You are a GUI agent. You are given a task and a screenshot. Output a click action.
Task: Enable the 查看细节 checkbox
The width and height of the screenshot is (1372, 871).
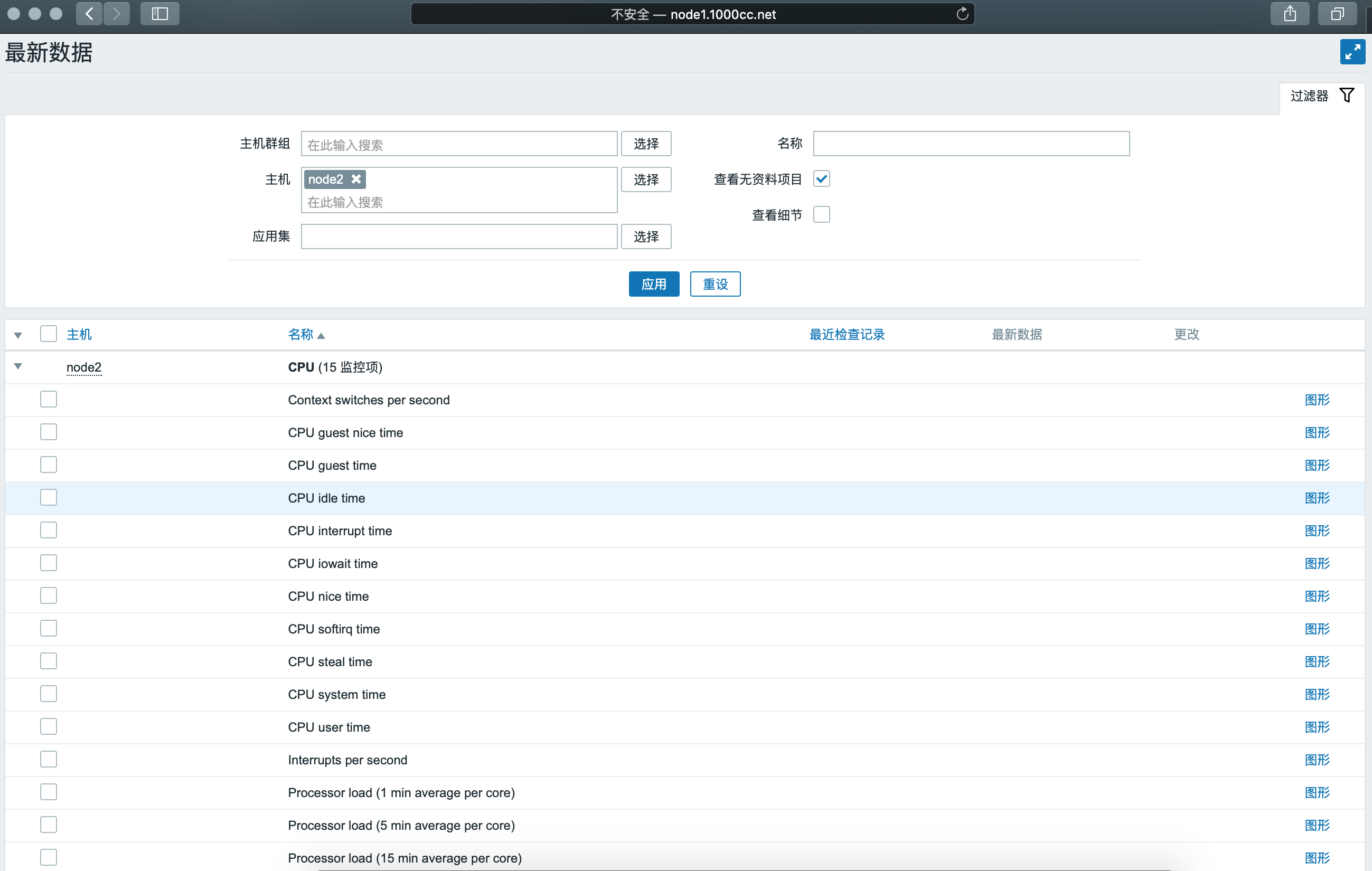tap(821, 214)
